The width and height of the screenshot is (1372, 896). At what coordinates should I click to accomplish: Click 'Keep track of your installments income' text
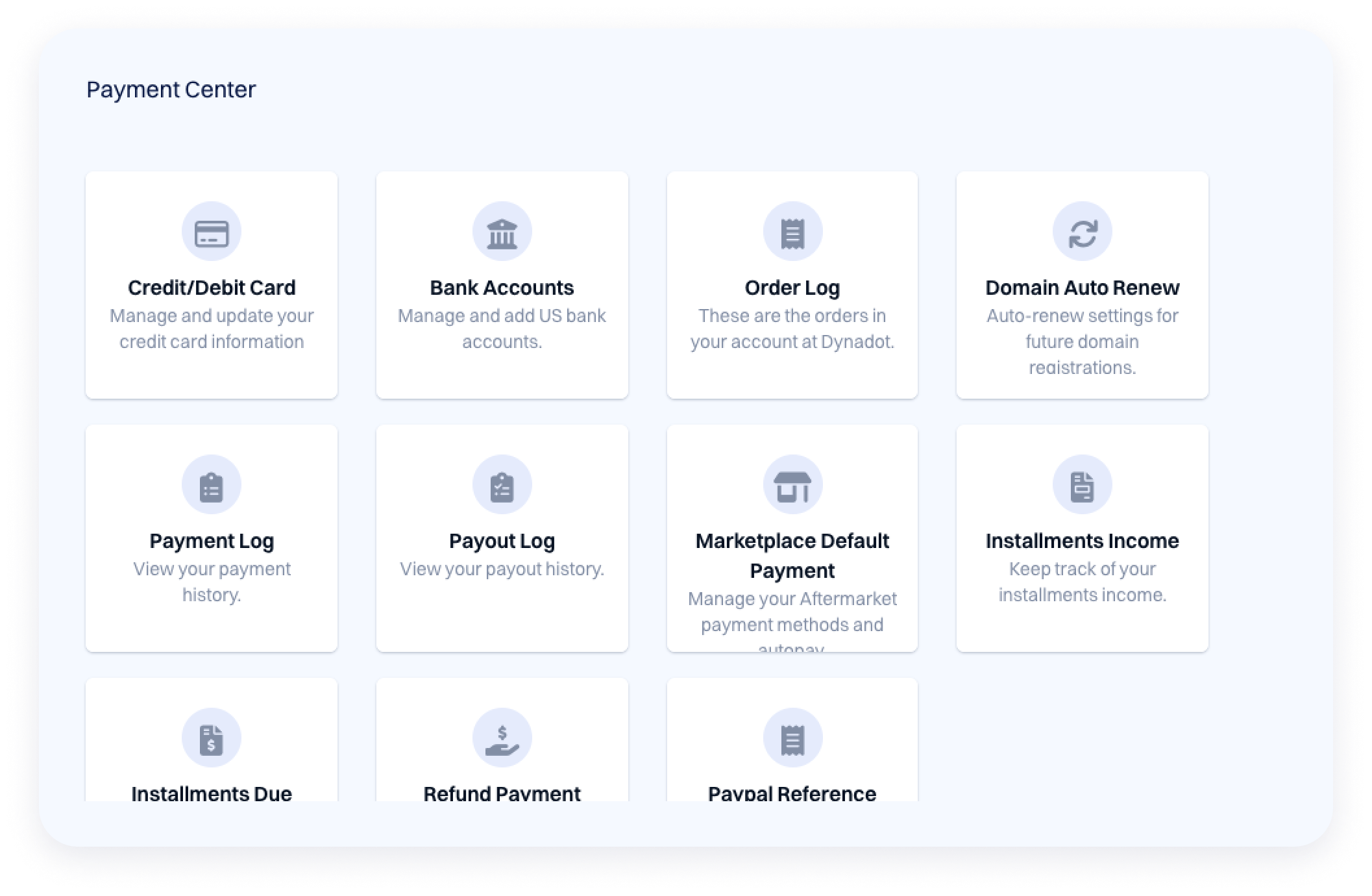(1082, 582)
